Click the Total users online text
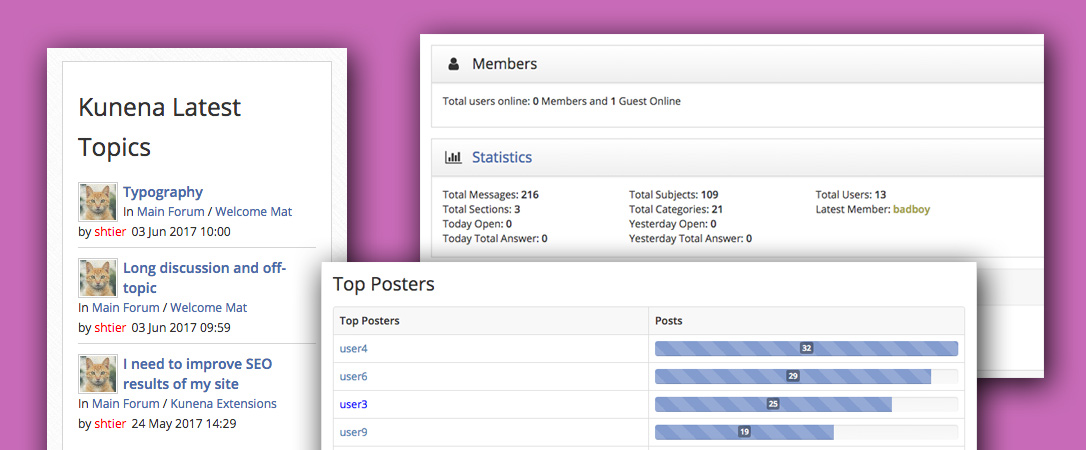 (x=562, y=101)
